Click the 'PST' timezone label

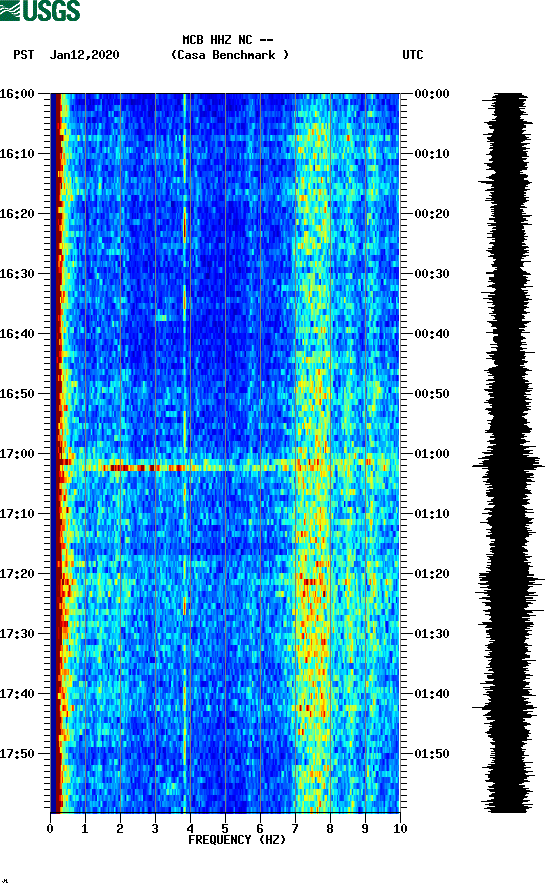(x=24, y=55)
